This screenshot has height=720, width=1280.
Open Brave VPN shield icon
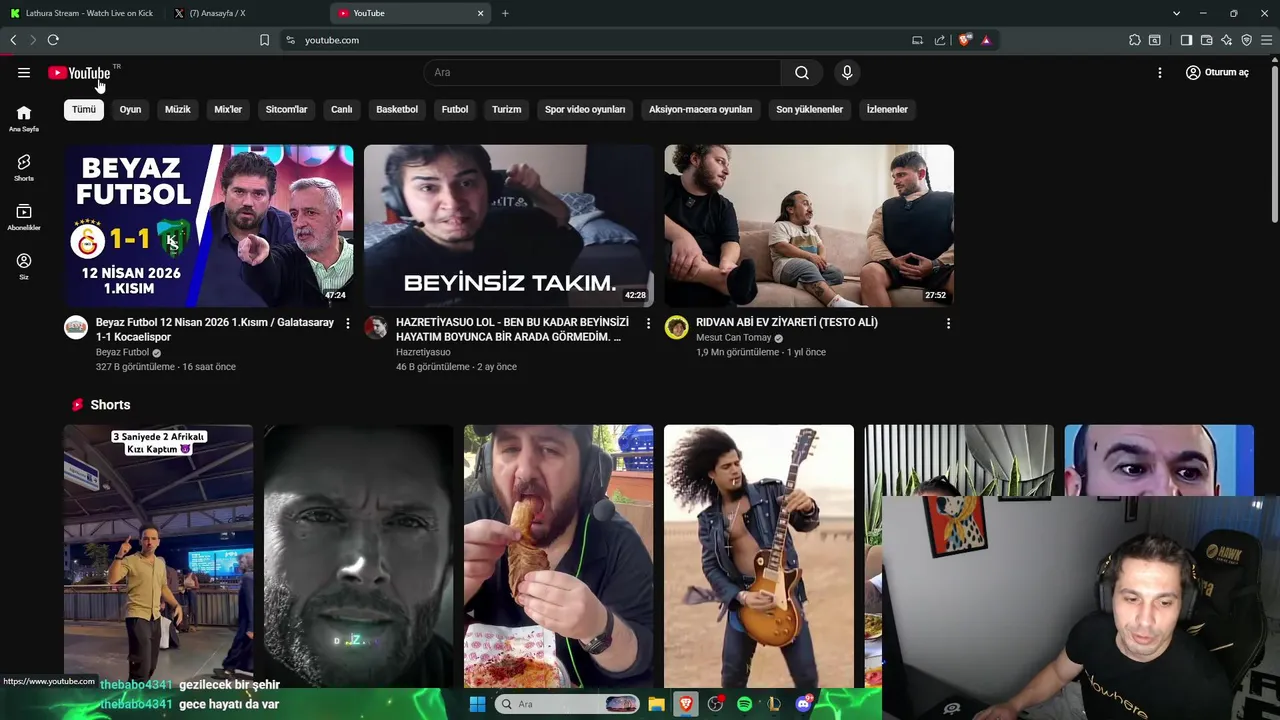pos(1247,40)
